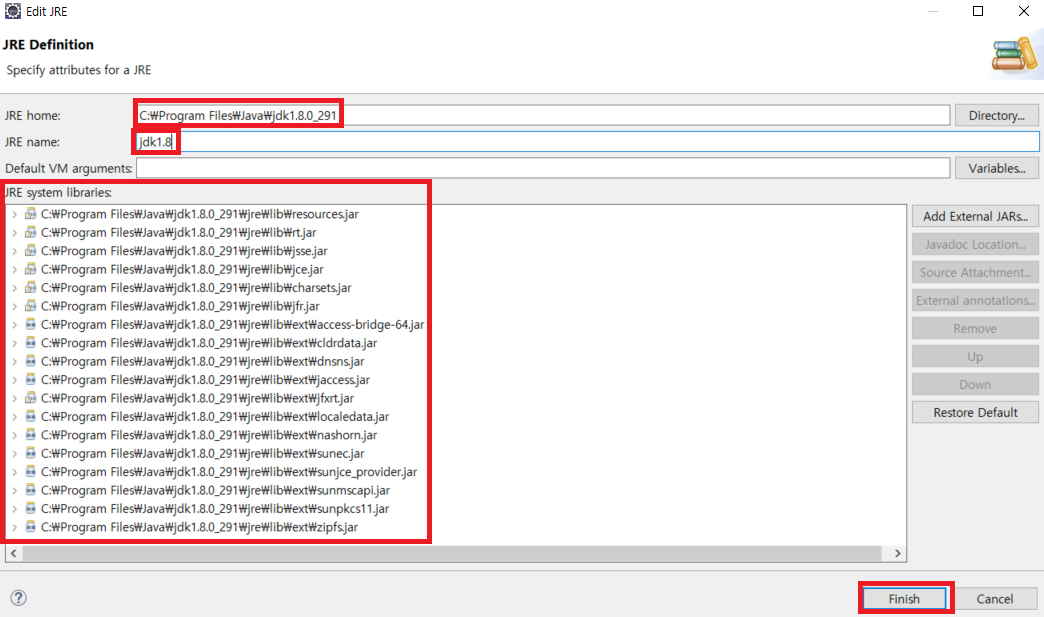The height and width of the screenshot is (617, 1044).
Task: Click the jar icon of jfxrt.jar
Action: point(31,398)
